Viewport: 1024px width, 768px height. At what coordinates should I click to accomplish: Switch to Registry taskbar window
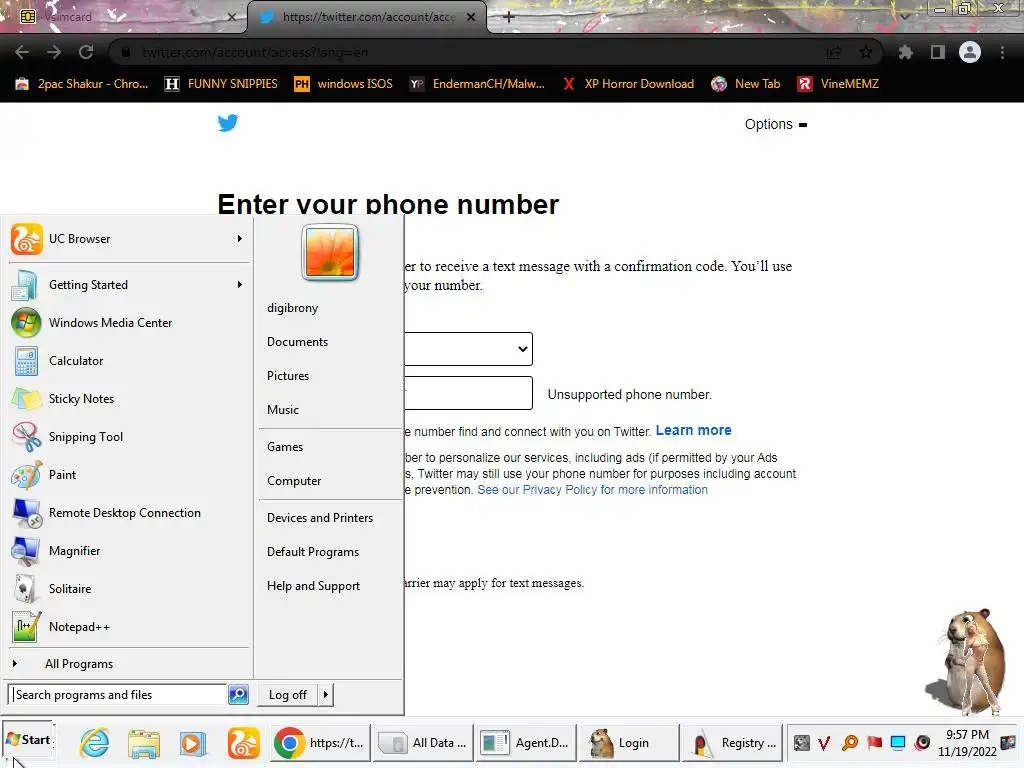pyautogui.click(x=733, y=743)
